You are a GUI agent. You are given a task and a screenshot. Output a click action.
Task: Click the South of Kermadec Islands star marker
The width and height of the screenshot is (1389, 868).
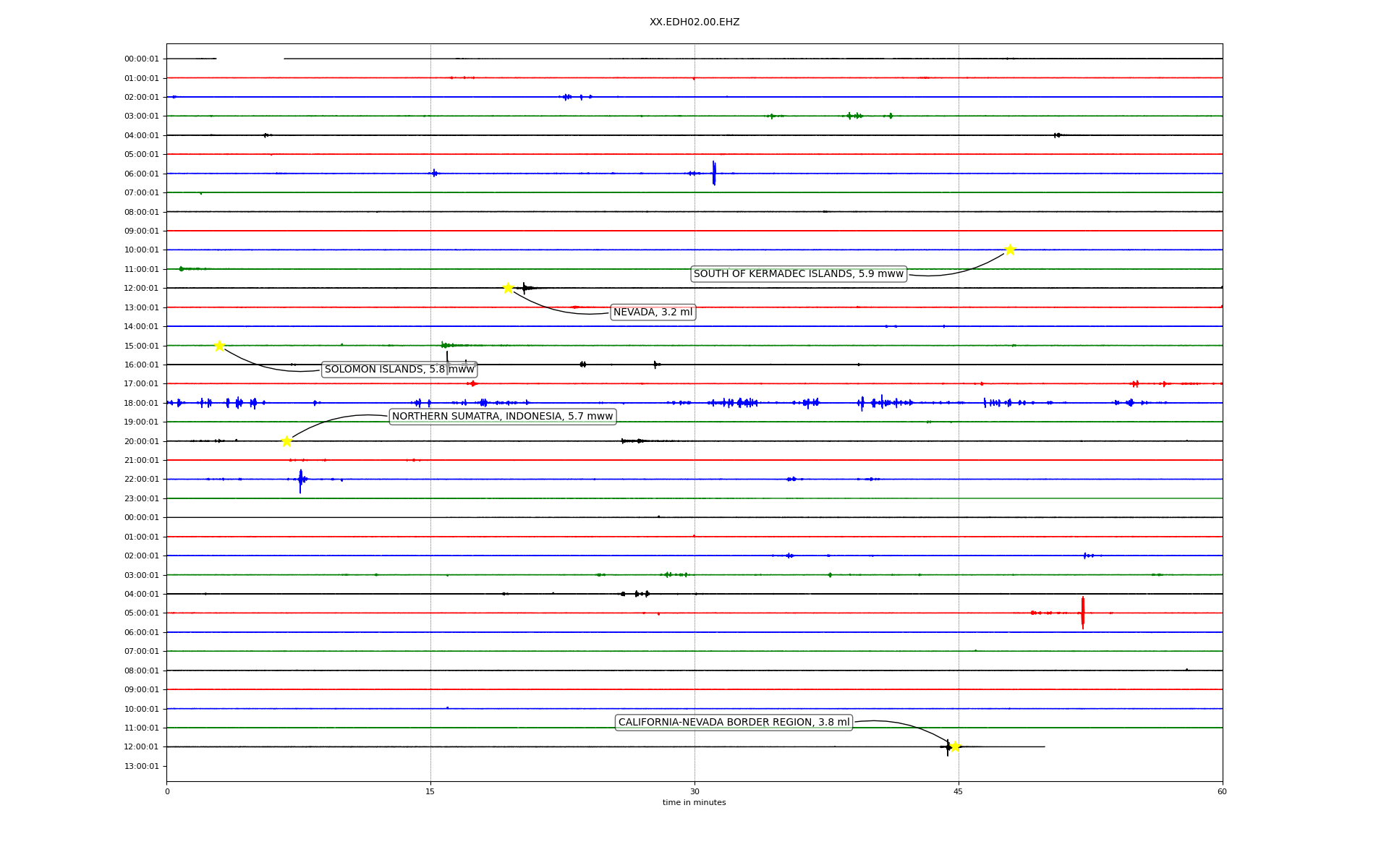pyautogui.click(x=1010, y=250)
